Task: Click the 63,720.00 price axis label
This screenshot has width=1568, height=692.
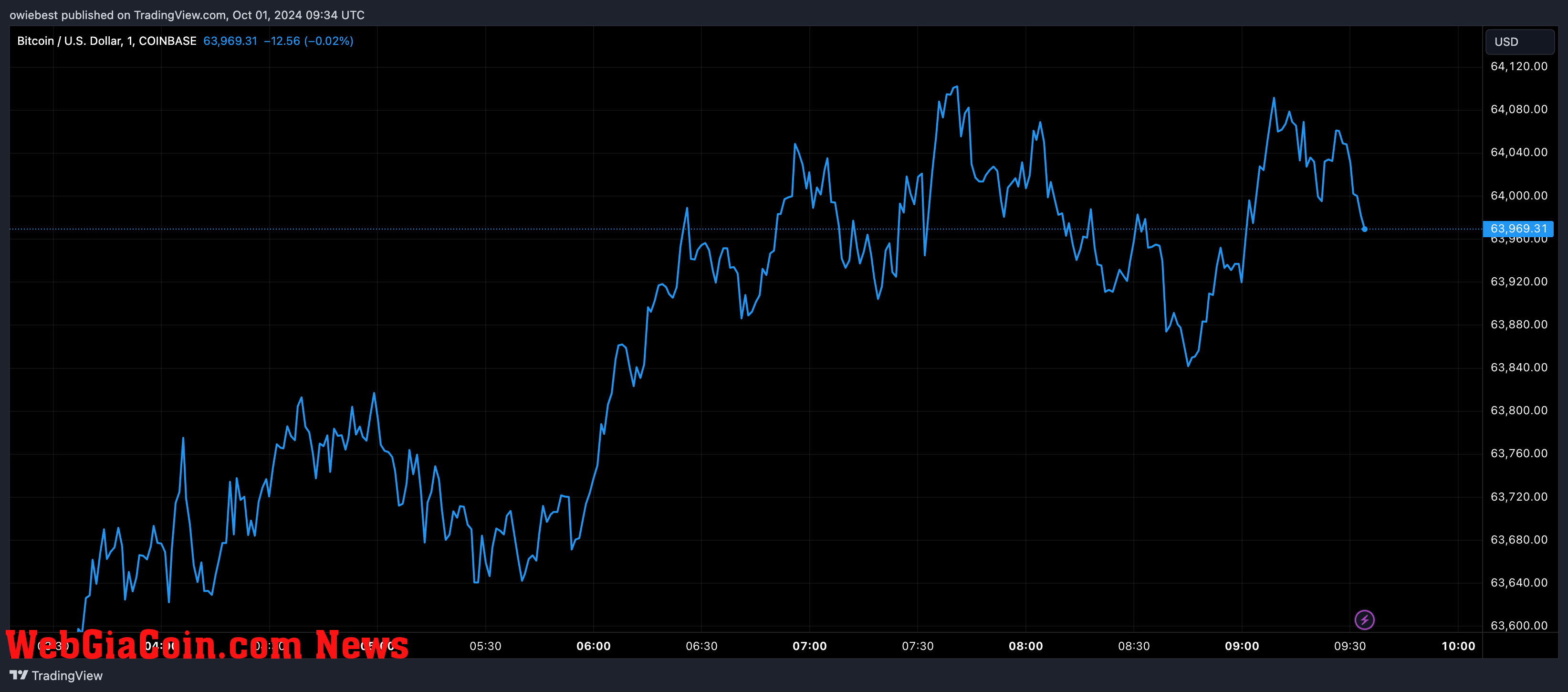Action: [1519, 497]
